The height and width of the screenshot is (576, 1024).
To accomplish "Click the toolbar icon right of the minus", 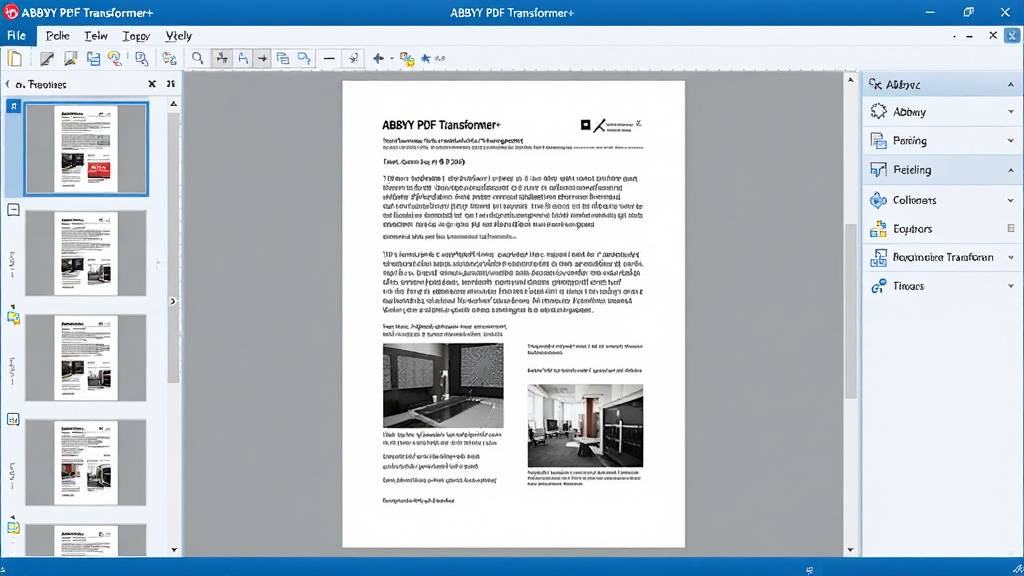I will [353, 58].
